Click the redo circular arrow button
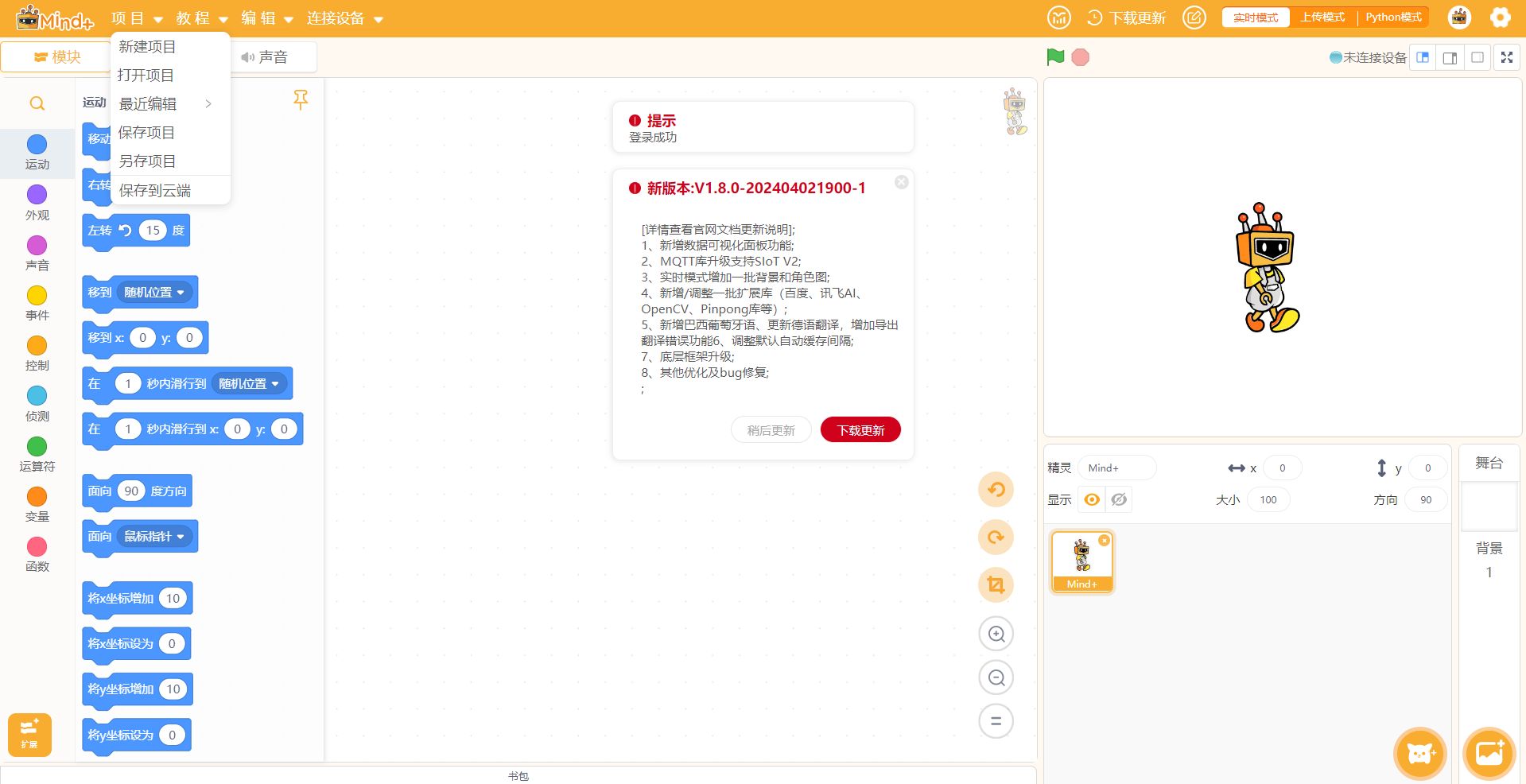 (996, 538)
